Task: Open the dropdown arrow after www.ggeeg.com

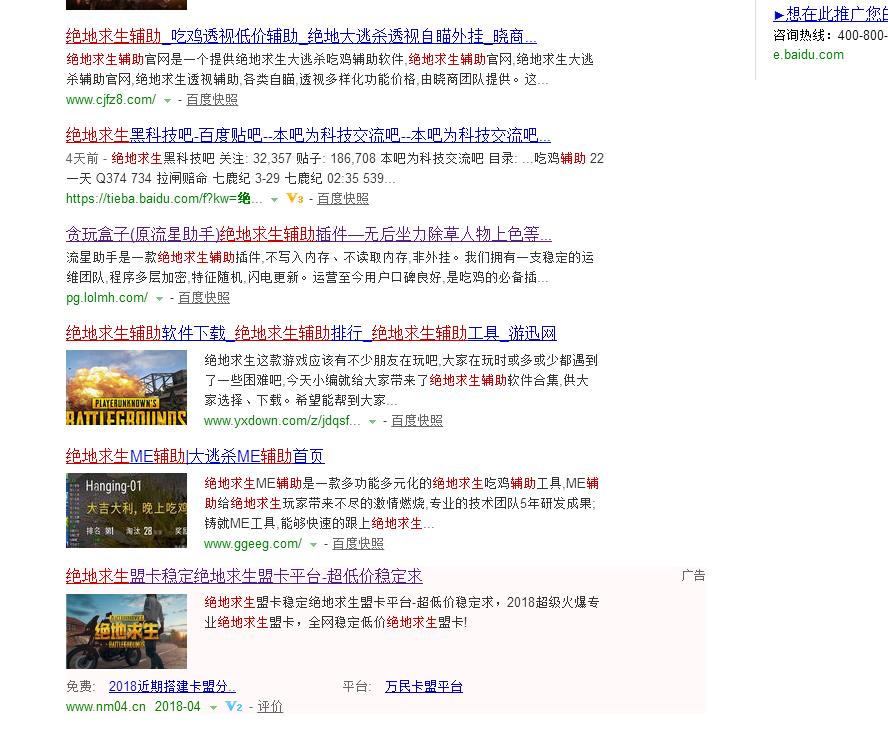Action: [312, 544]
